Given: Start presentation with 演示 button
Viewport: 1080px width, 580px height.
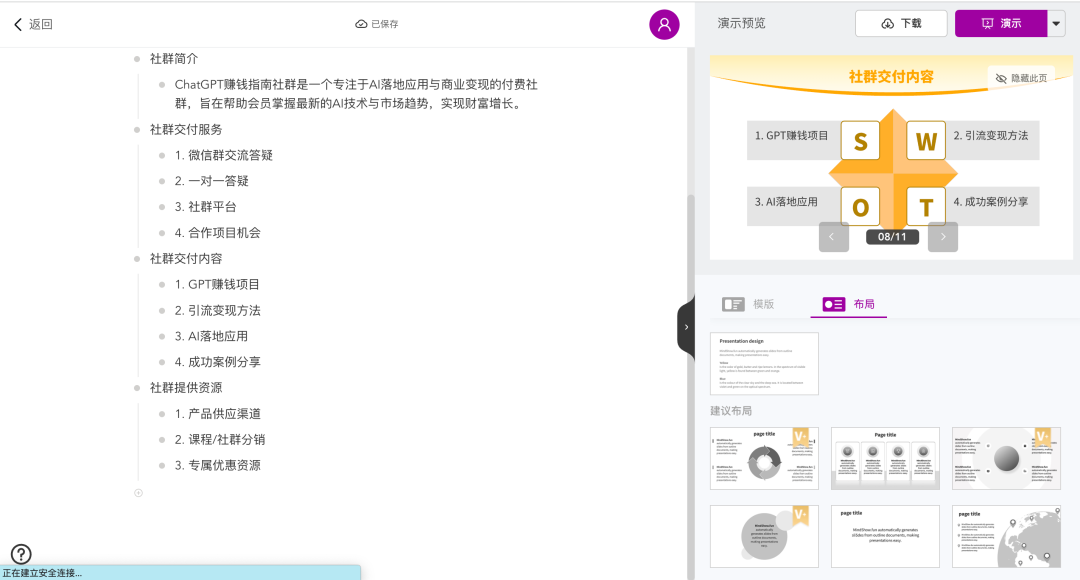Looking at the screenshot, I should tap(1001, 23).
